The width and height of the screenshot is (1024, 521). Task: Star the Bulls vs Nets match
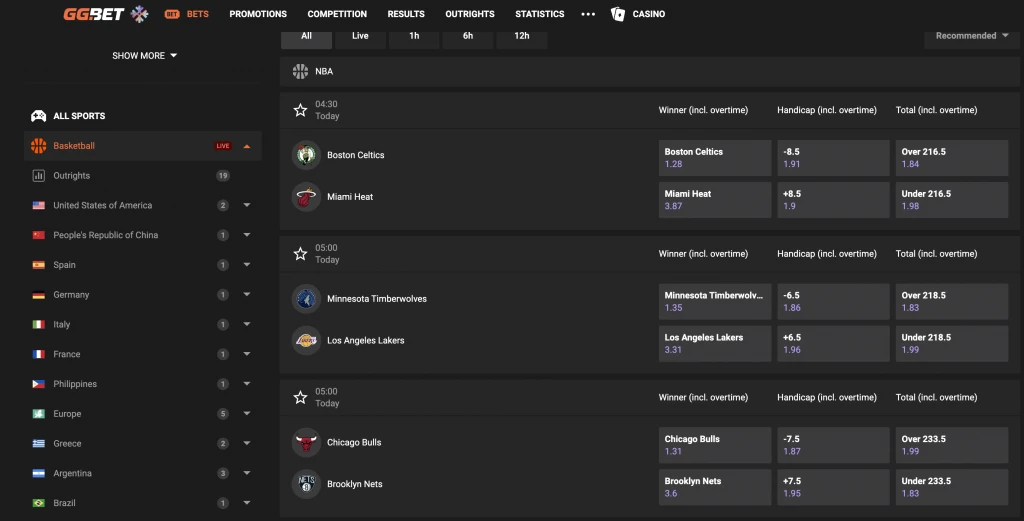300,397
